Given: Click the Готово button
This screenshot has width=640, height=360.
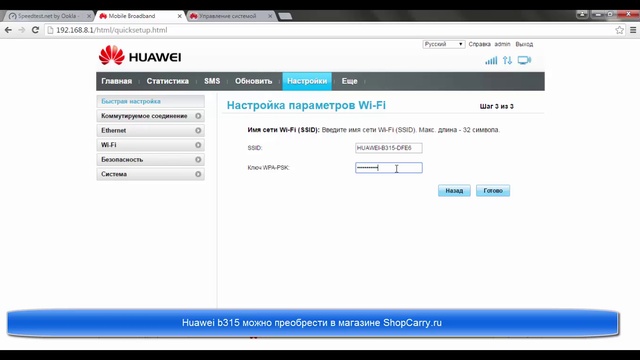Looking at the screenshot, I should pyautogui.click(x=493, y=191).
